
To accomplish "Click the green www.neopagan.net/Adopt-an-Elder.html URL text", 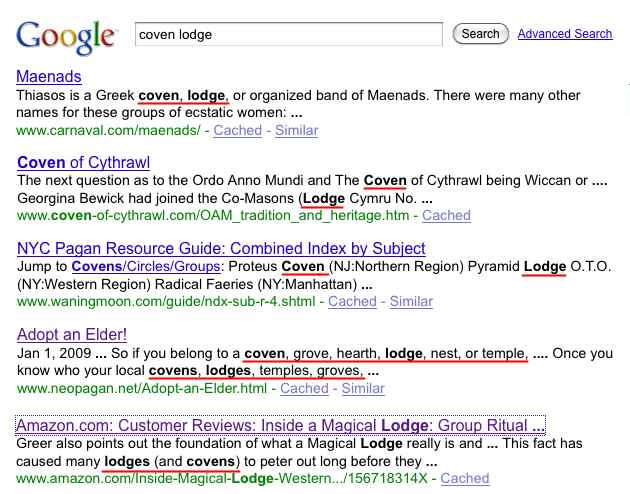I will (x=142, y=388).
